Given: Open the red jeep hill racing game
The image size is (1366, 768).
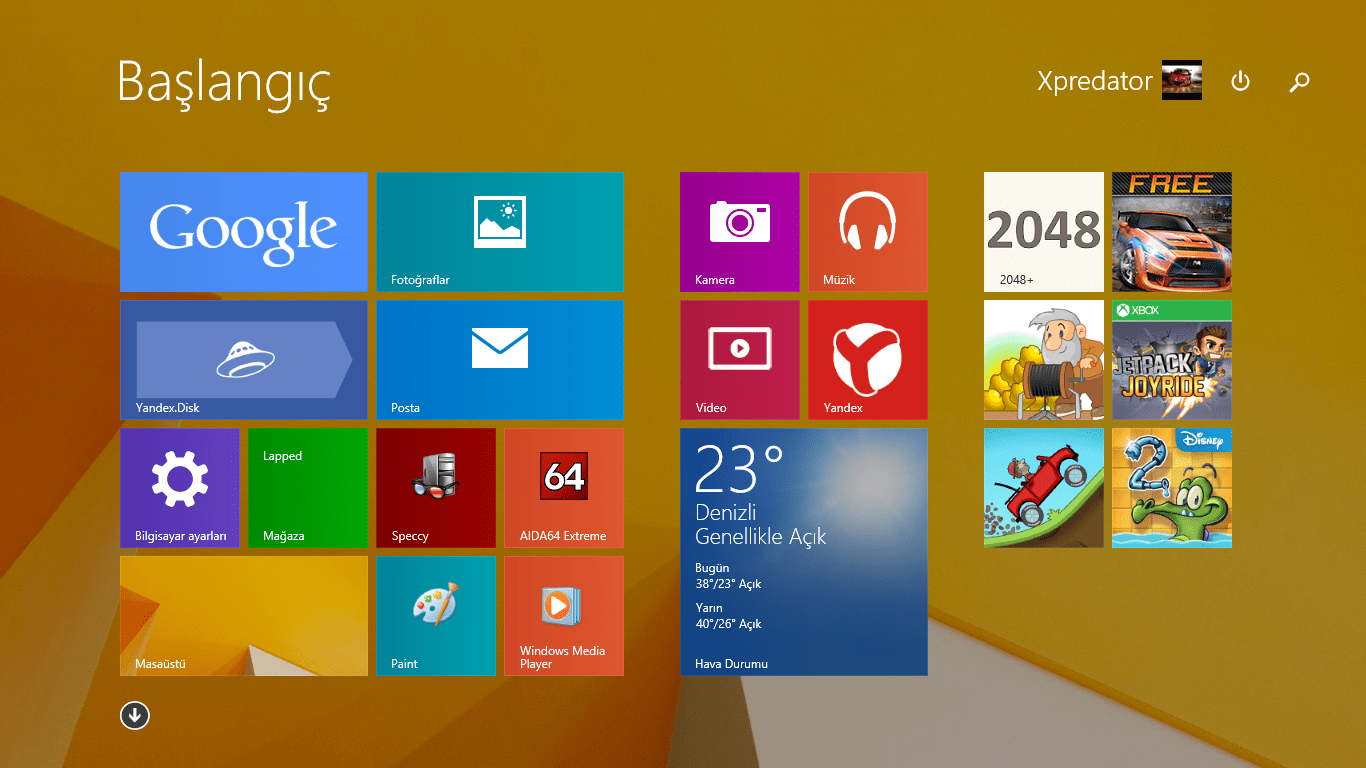Looking at the screenshot, I should (1044, 488).
